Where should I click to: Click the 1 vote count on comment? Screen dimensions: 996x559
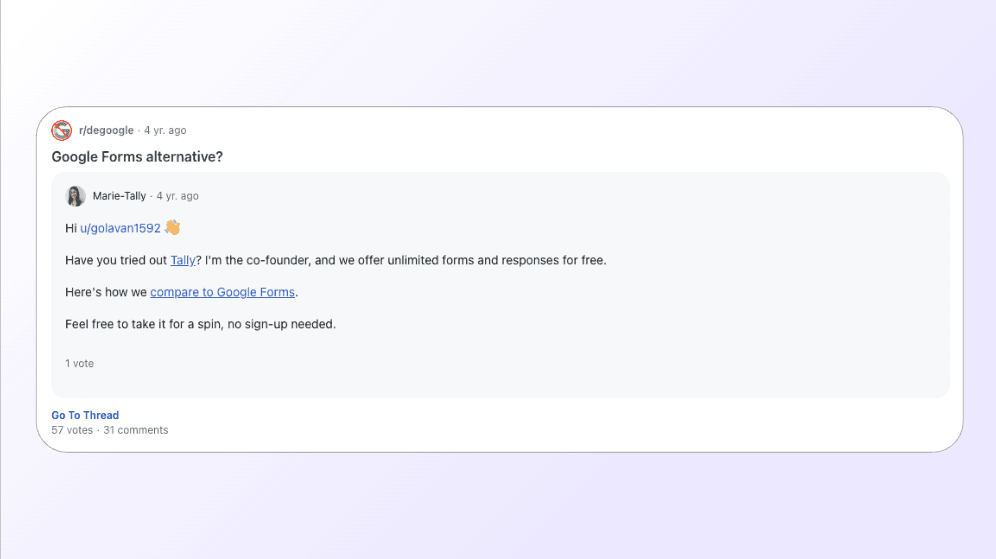(80, 363)
